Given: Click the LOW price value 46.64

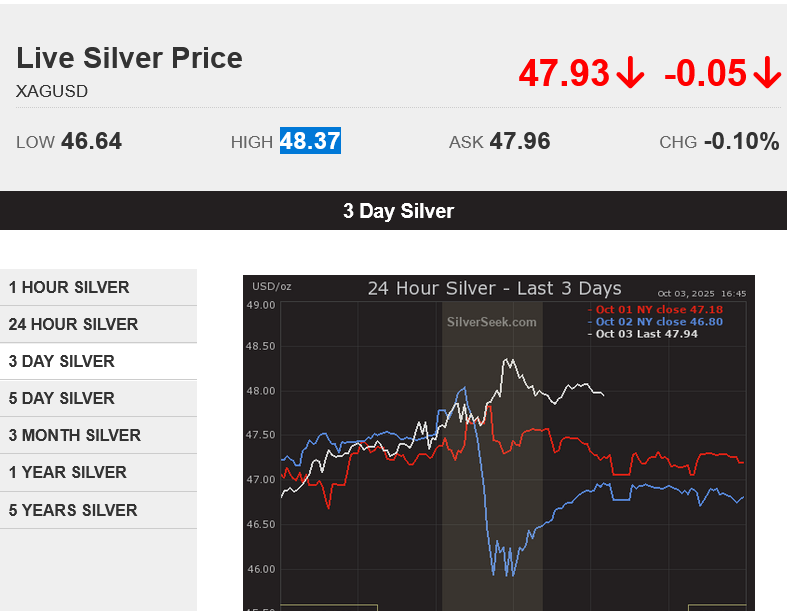Looking at the screenshot, I should [x=91, y=141].
